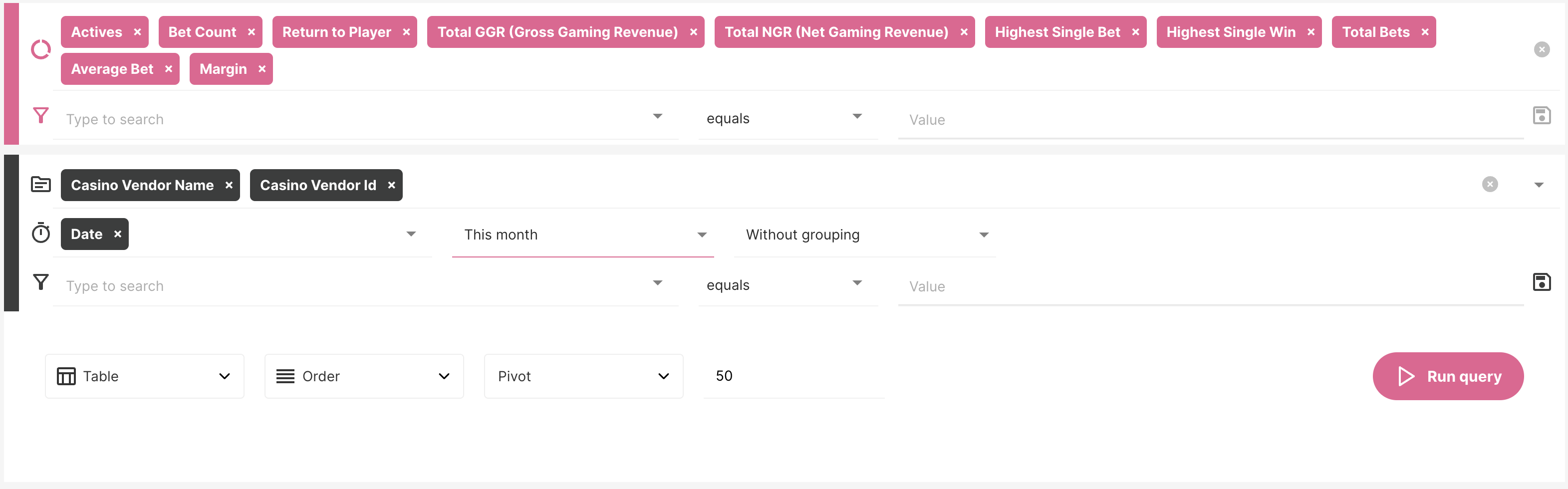Image resolution: width=1568 pixels, height=489 pixels.
Task: Click the metrics filter Value field
Action: 1210,120
